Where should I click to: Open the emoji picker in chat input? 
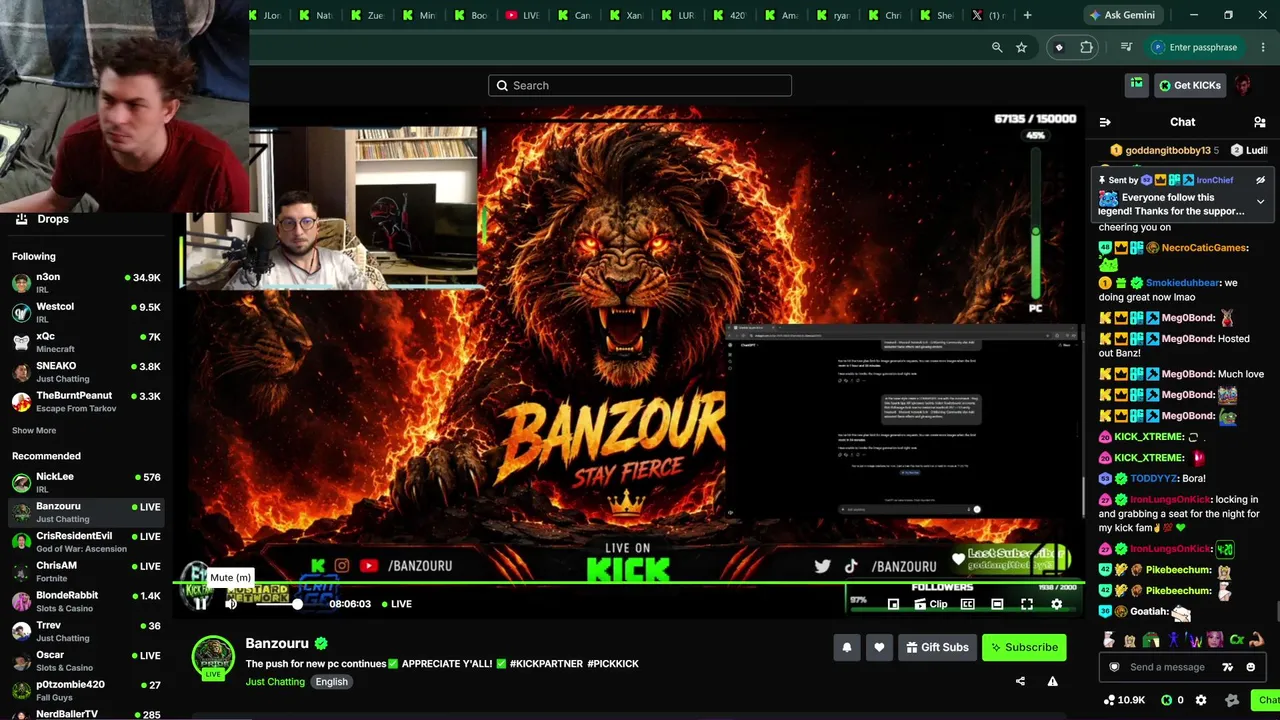1250,667
